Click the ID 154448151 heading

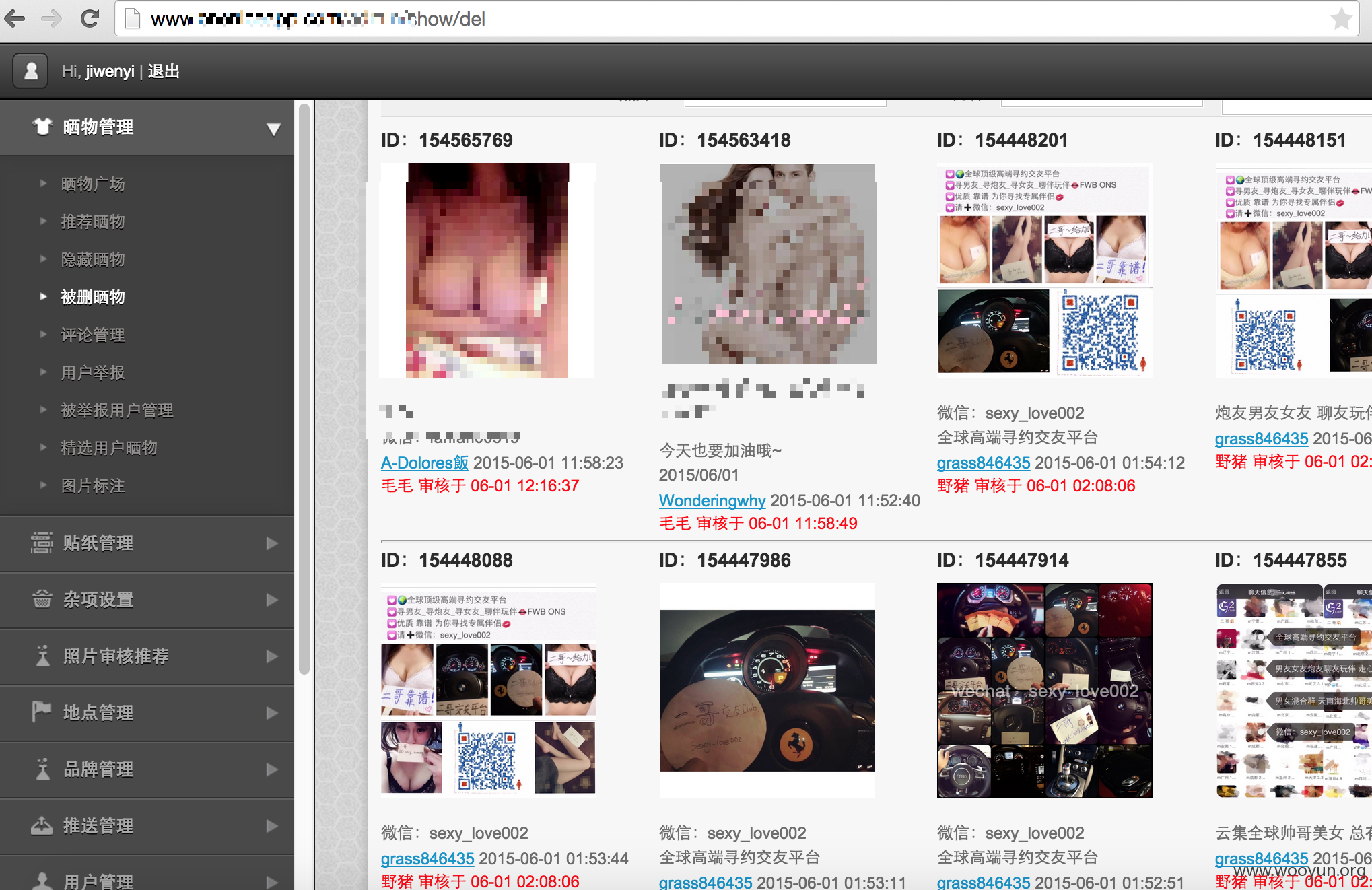point(1281,140)
